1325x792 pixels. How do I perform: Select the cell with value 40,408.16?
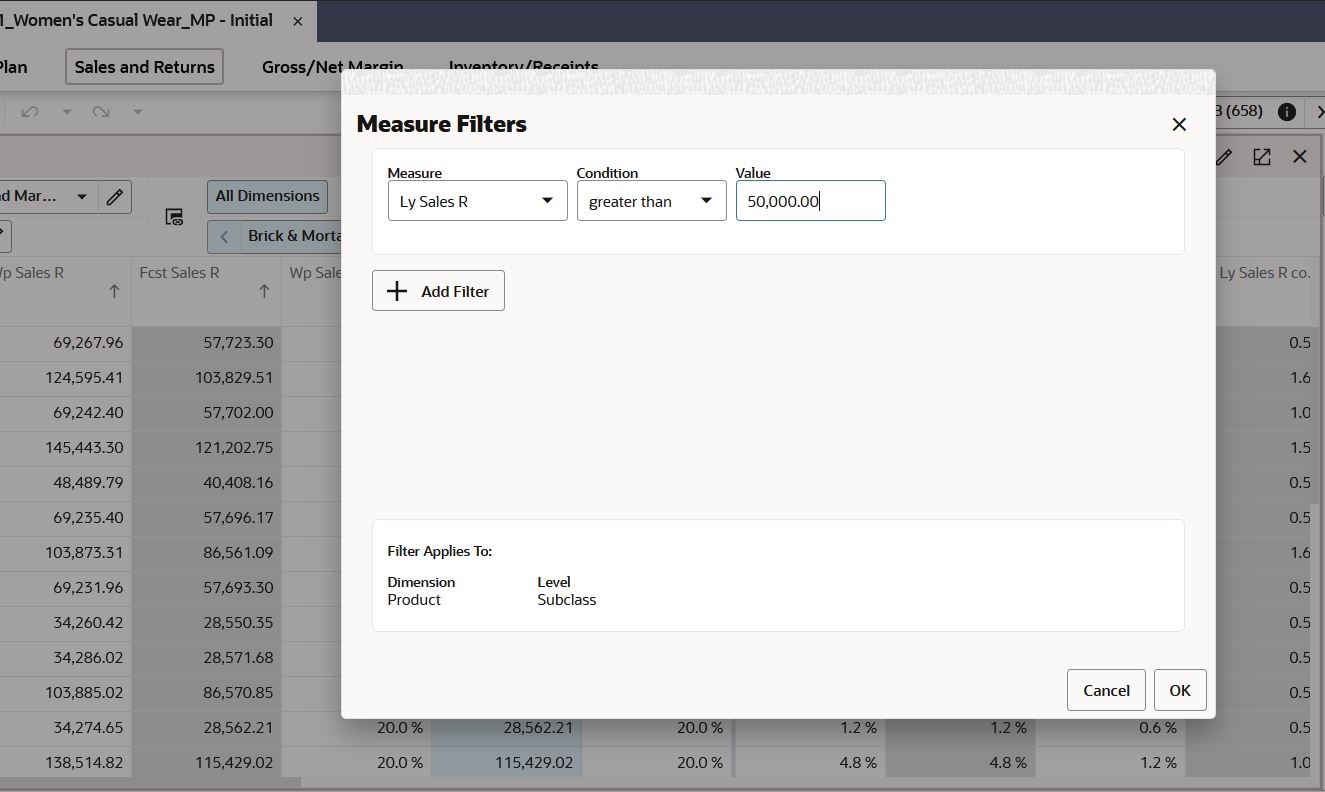[207, 483]
